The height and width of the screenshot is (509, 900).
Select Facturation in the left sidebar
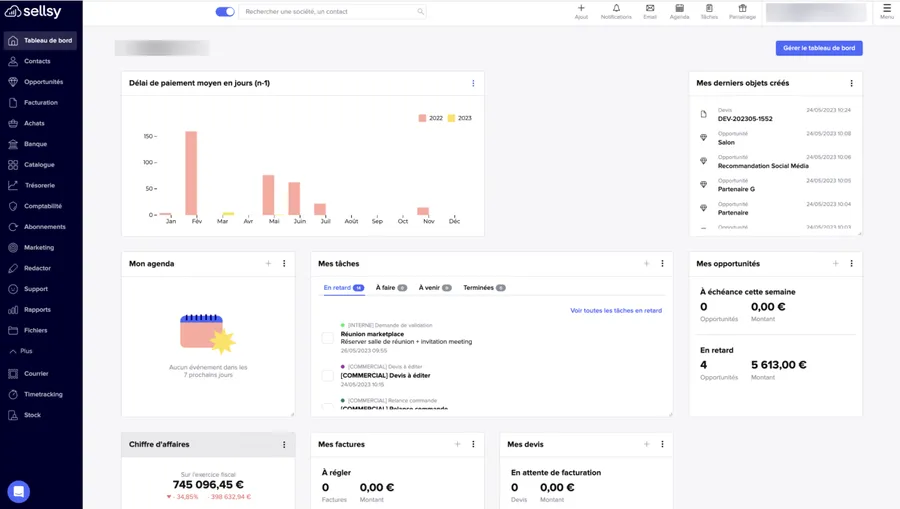(40, 103)
